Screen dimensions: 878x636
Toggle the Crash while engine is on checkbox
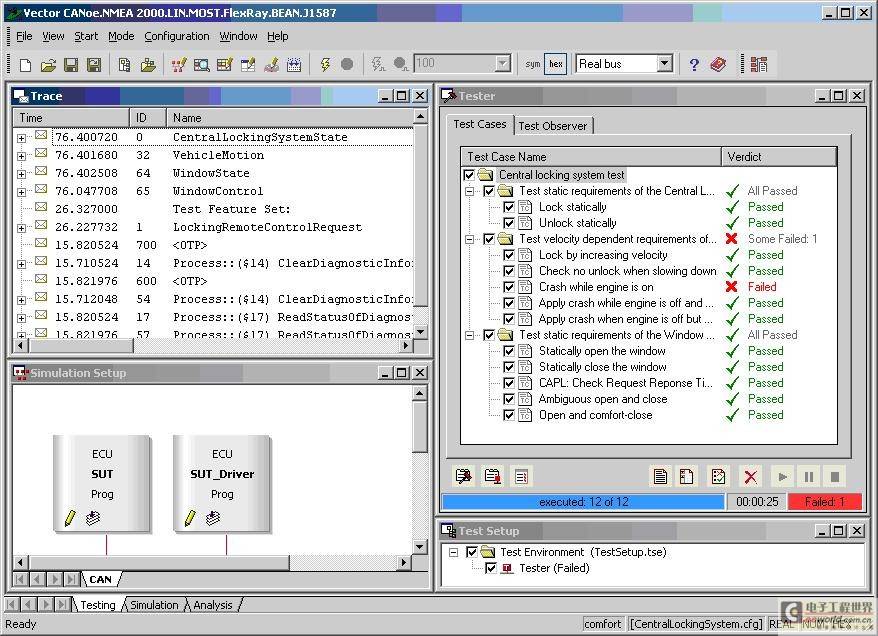(x=508, y=287)
